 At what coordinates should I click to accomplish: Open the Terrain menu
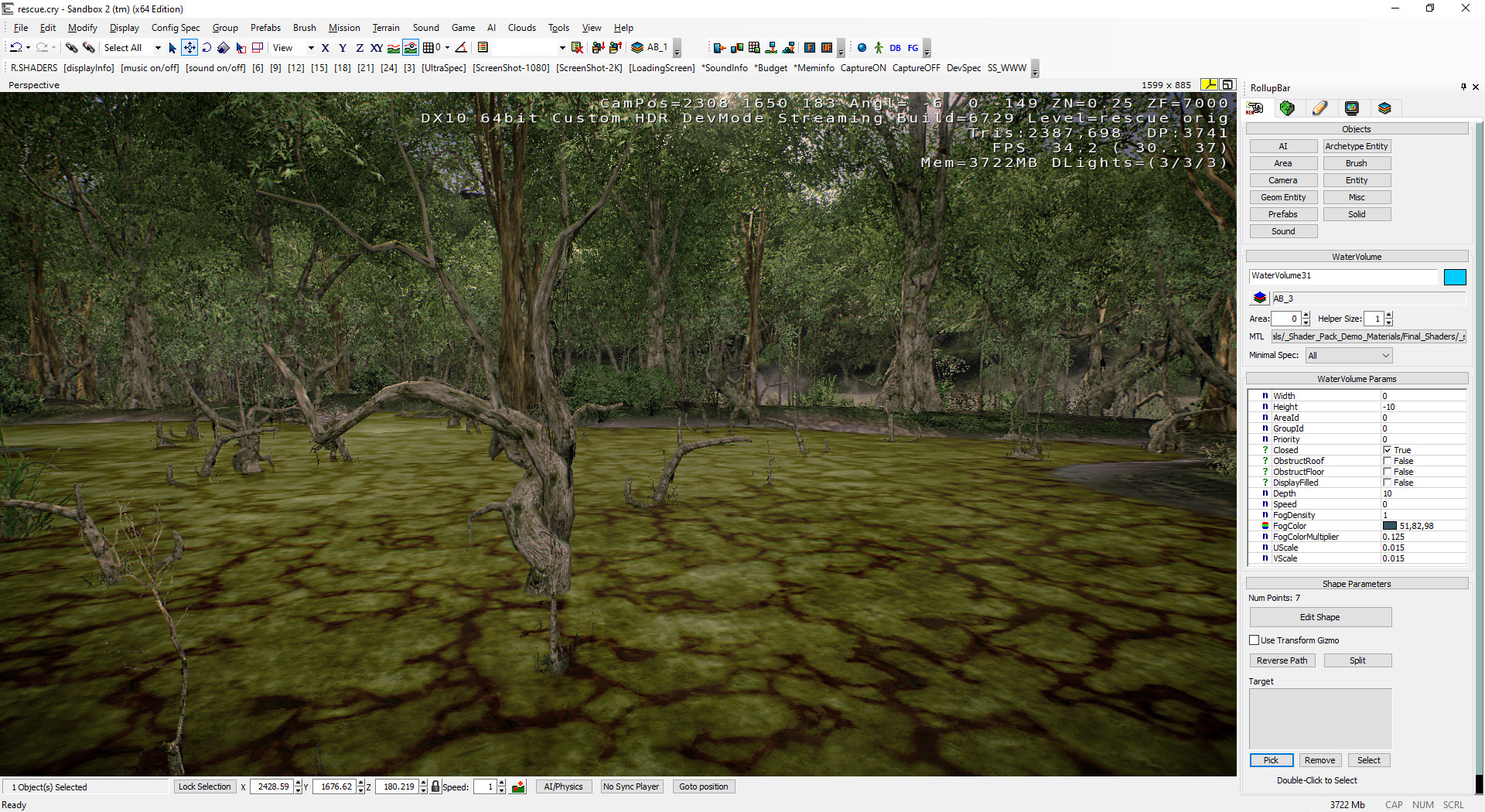pyautogui.click(x=386, y=28)
